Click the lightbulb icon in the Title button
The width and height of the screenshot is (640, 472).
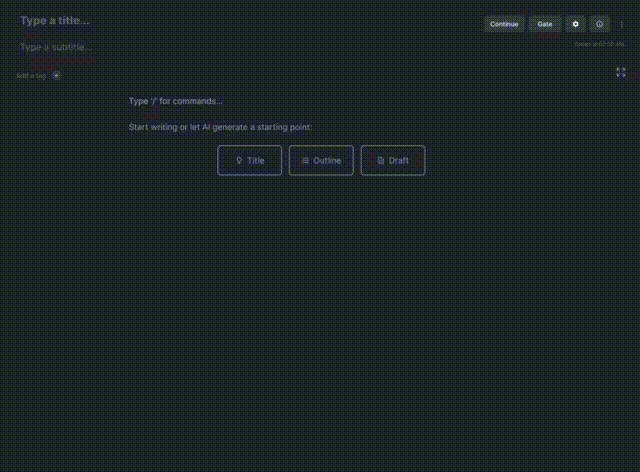[x=239, y=160]
